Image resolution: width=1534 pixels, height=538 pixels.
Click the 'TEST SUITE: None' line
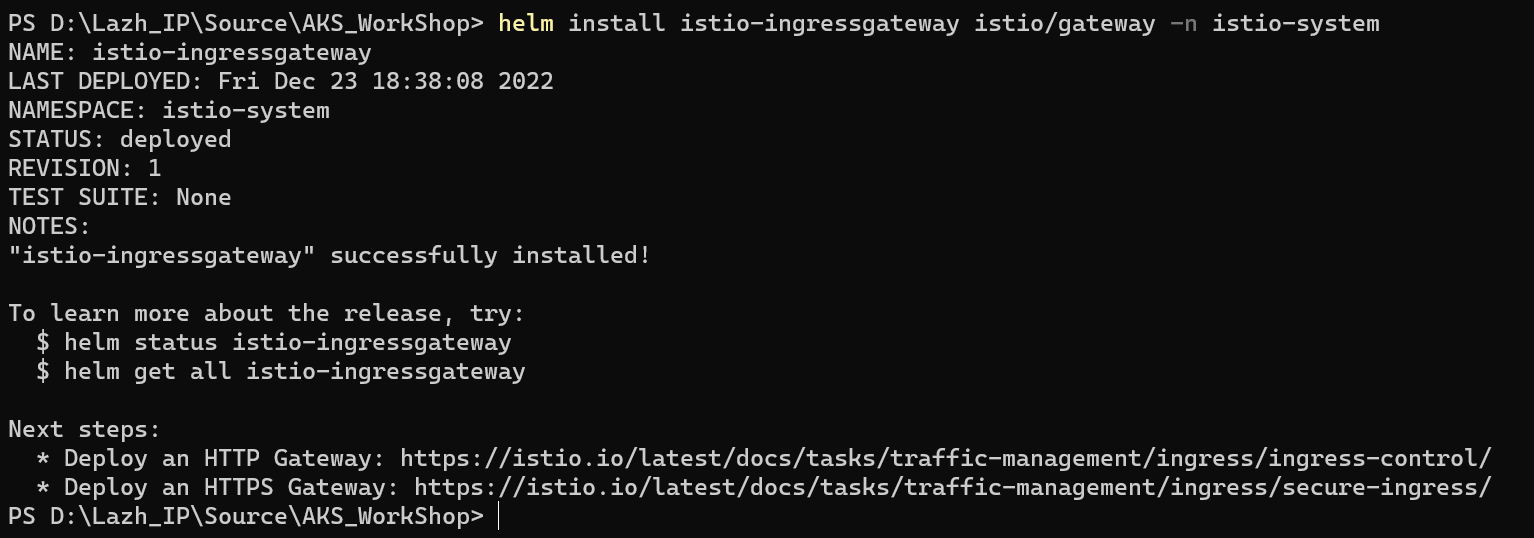tap(120, 197)
